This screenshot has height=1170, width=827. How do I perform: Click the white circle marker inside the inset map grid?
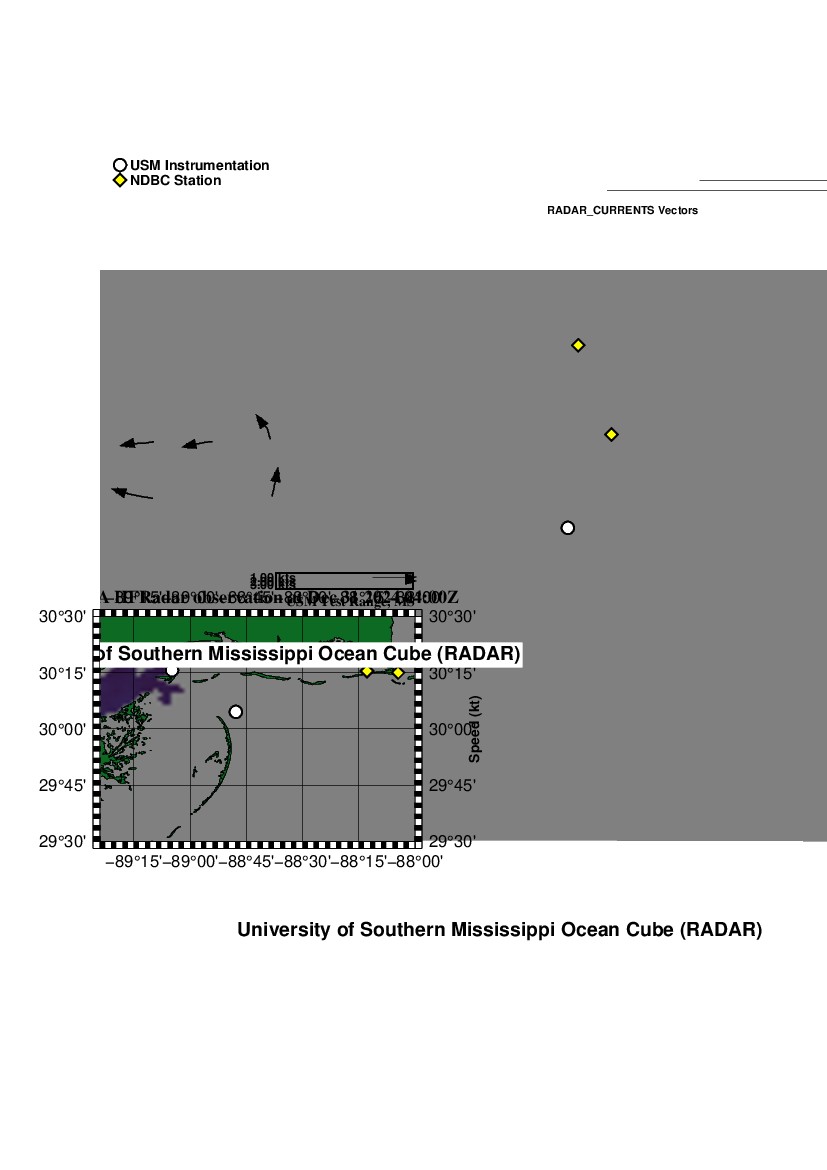236,712
